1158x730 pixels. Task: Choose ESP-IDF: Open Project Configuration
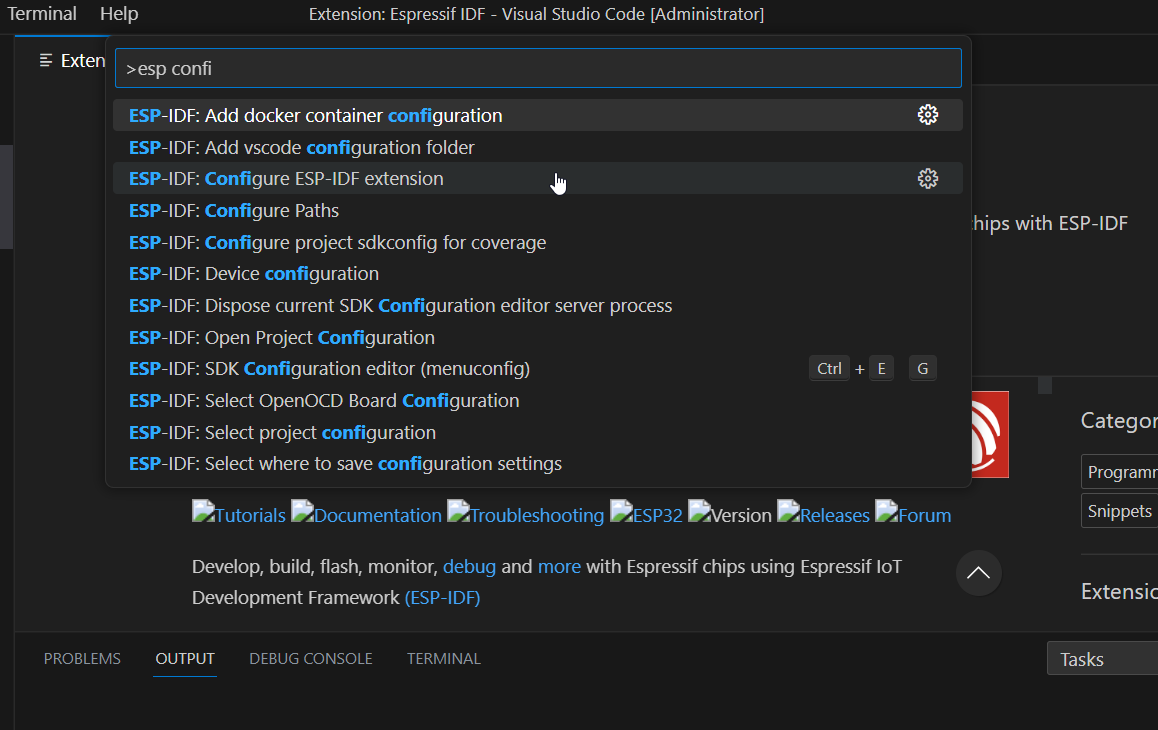pos(538,337)
